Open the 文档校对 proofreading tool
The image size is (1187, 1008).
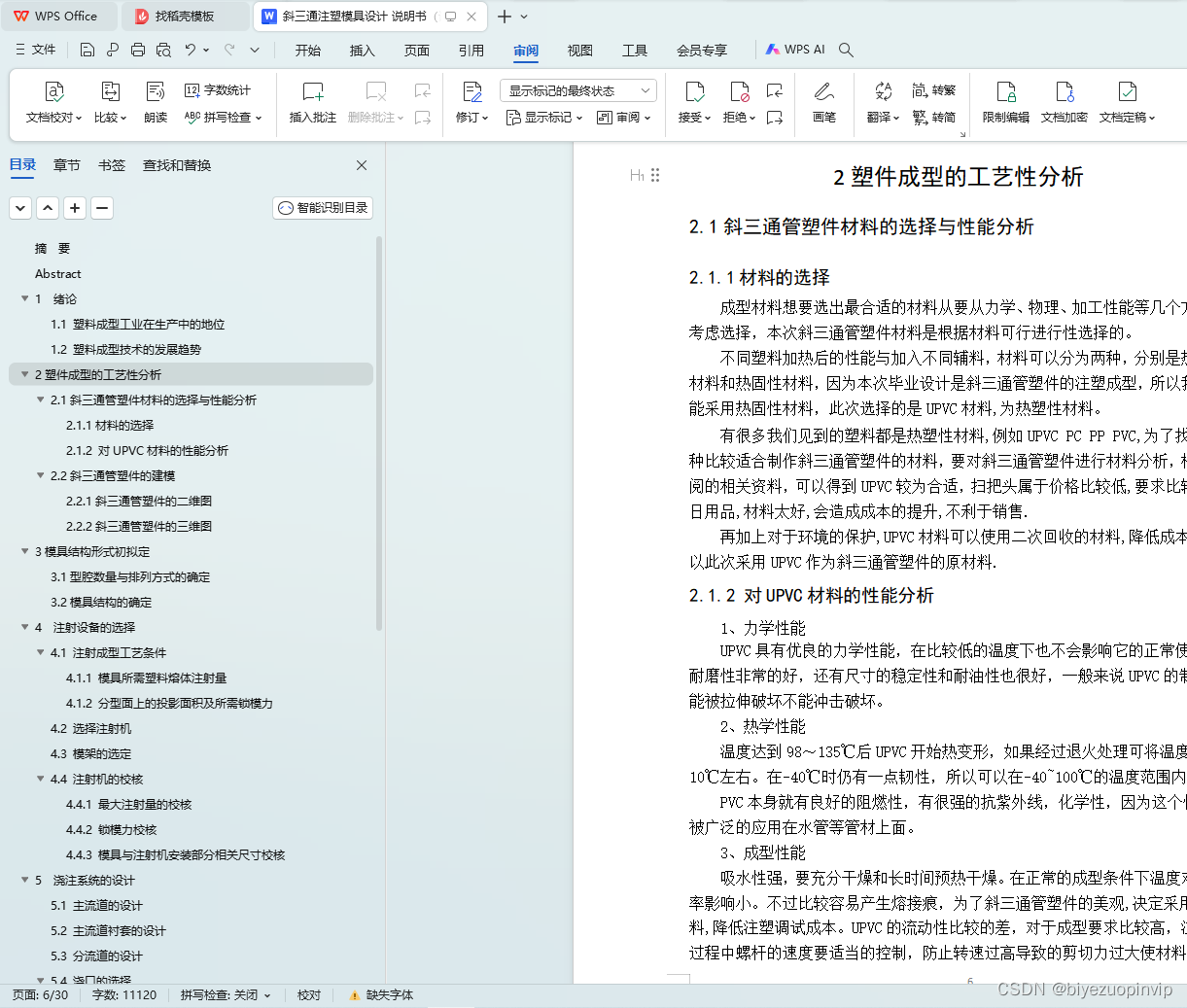(53, 103)
